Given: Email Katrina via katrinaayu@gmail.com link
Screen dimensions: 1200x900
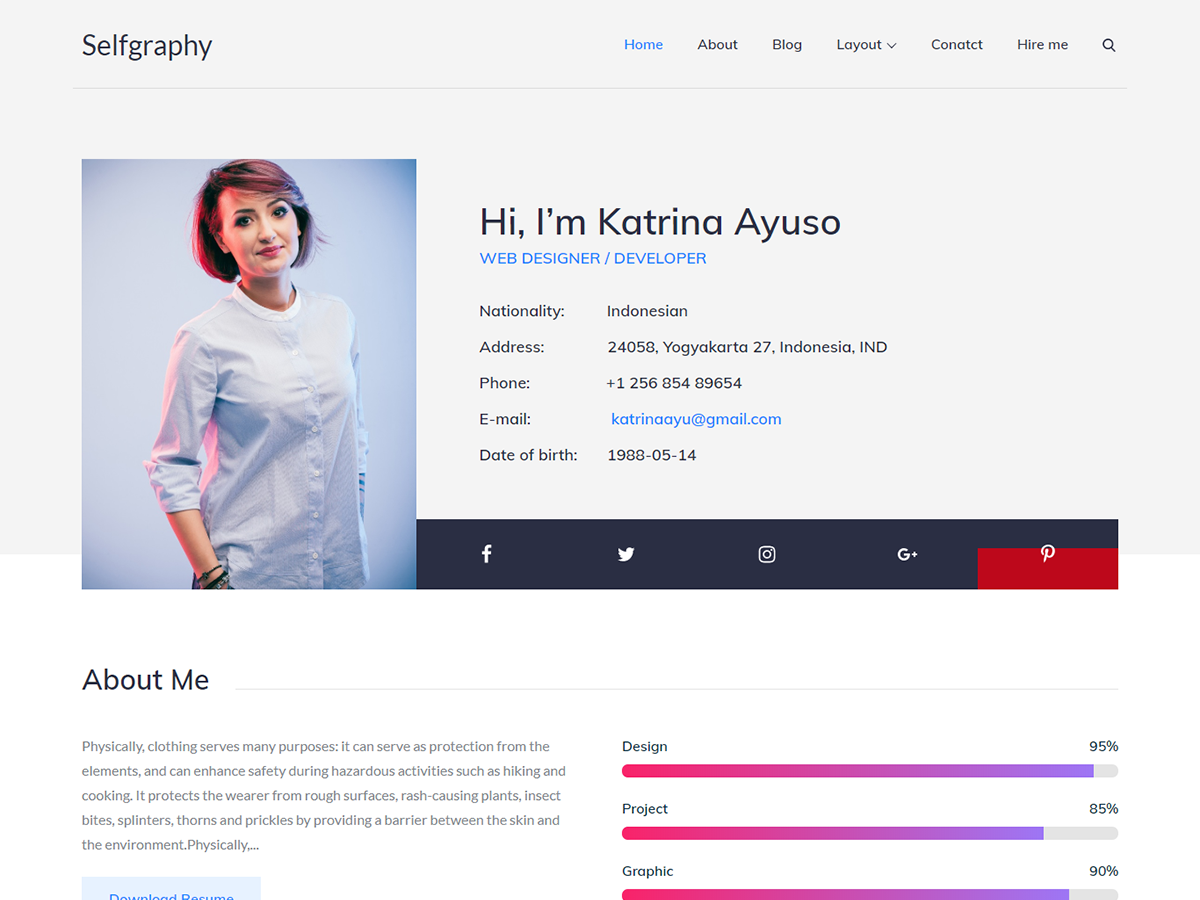Looking at the screenshot, I should point(696,419).
